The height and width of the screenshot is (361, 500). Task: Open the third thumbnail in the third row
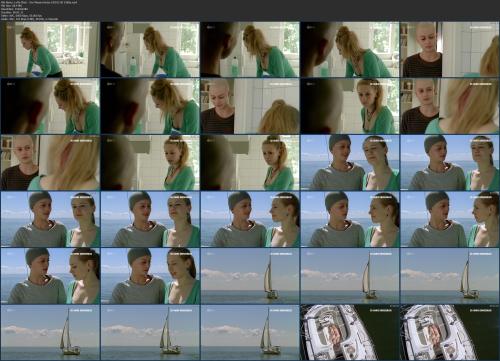coord(250,163)
